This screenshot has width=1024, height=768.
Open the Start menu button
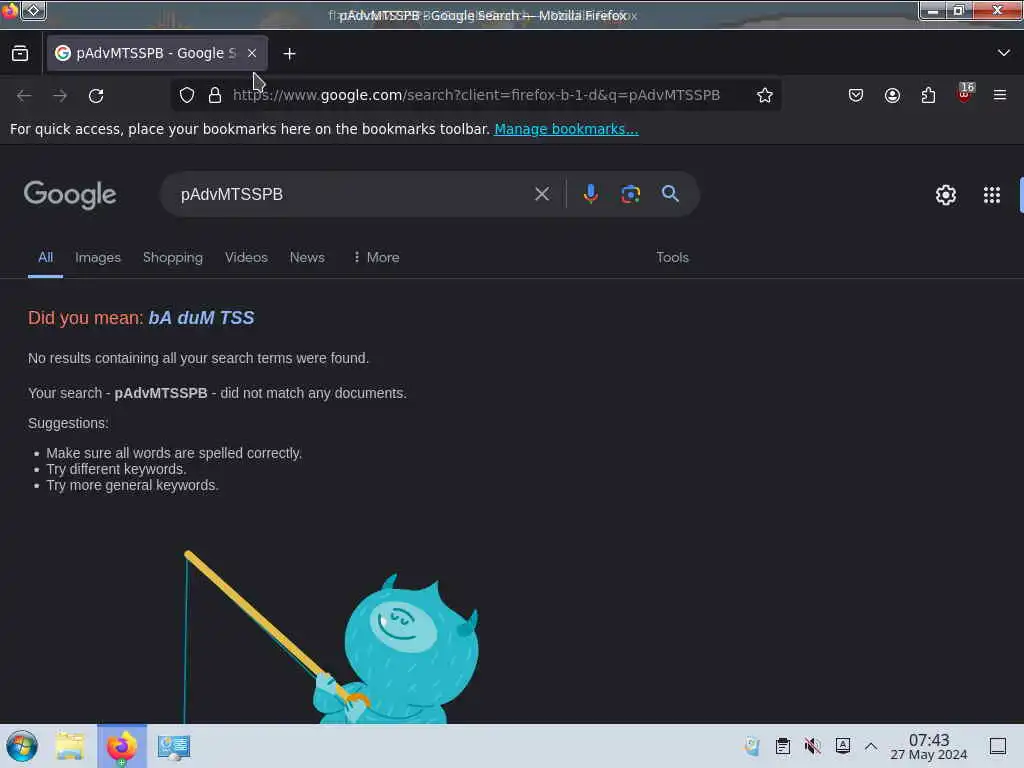point(22,746)
